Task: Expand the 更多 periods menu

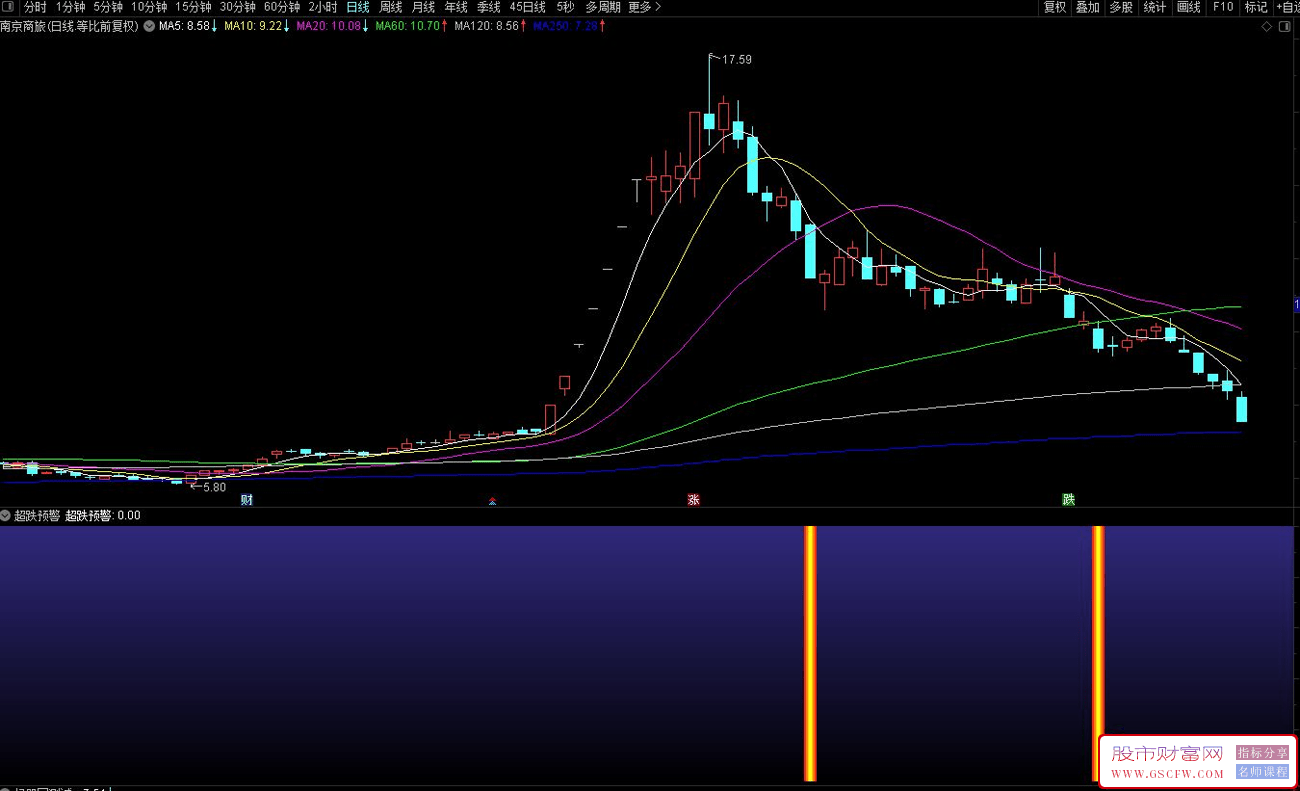Action: 645,7
